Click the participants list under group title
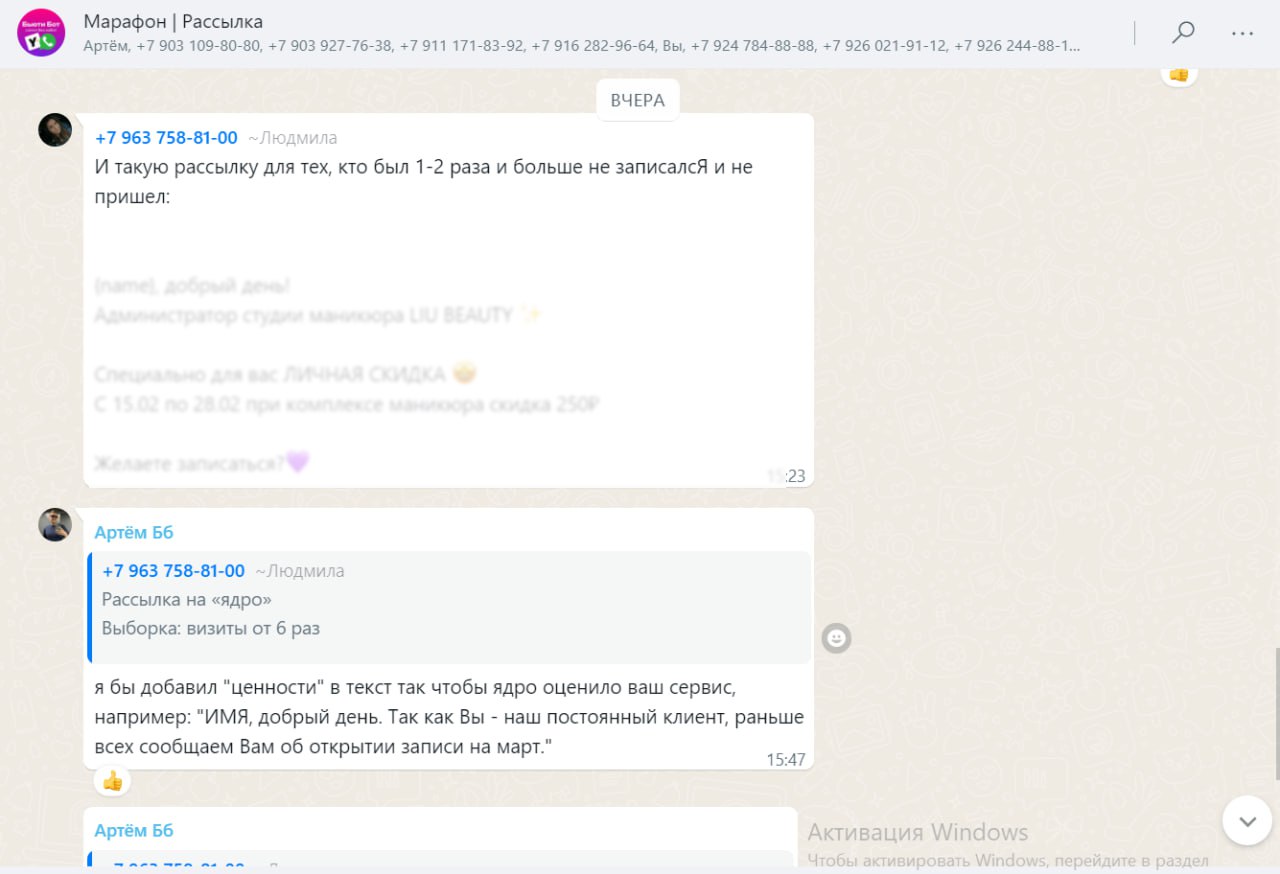This screenshot has width=1280, height=874. (x=582, y=46)
